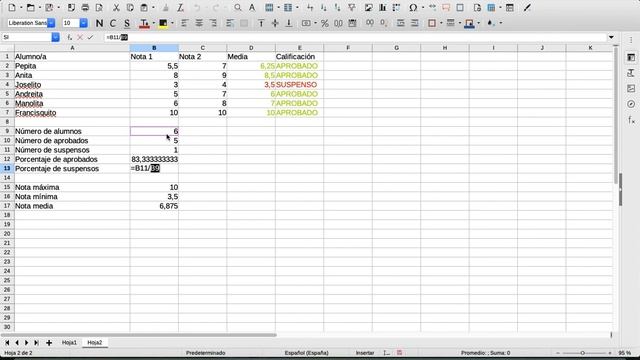Open the Liberation Sans font name dropdown
640x360 pixels.
coord(51,23)
